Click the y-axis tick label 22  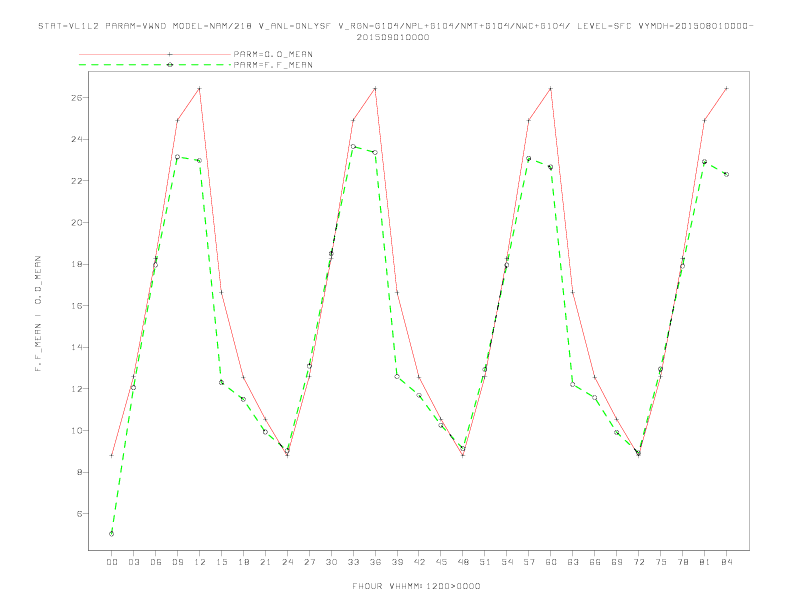coord(77,181)
